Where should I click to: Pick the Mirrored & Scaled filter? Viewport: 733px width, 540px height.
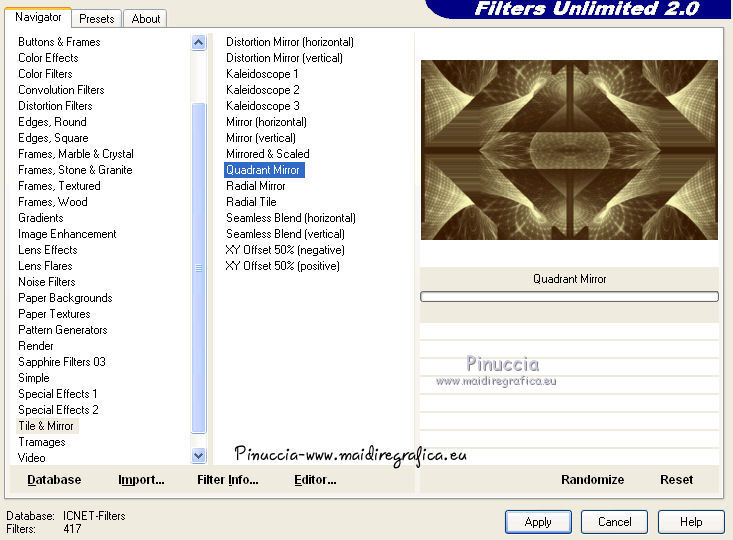click(268, 154)
